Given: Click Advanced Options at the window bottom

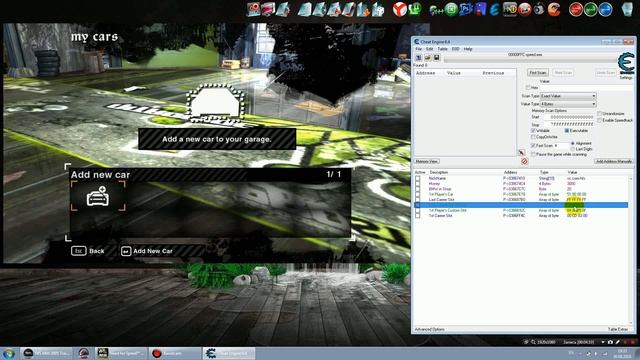Looking at the screenshot, I should click(430, 329).
